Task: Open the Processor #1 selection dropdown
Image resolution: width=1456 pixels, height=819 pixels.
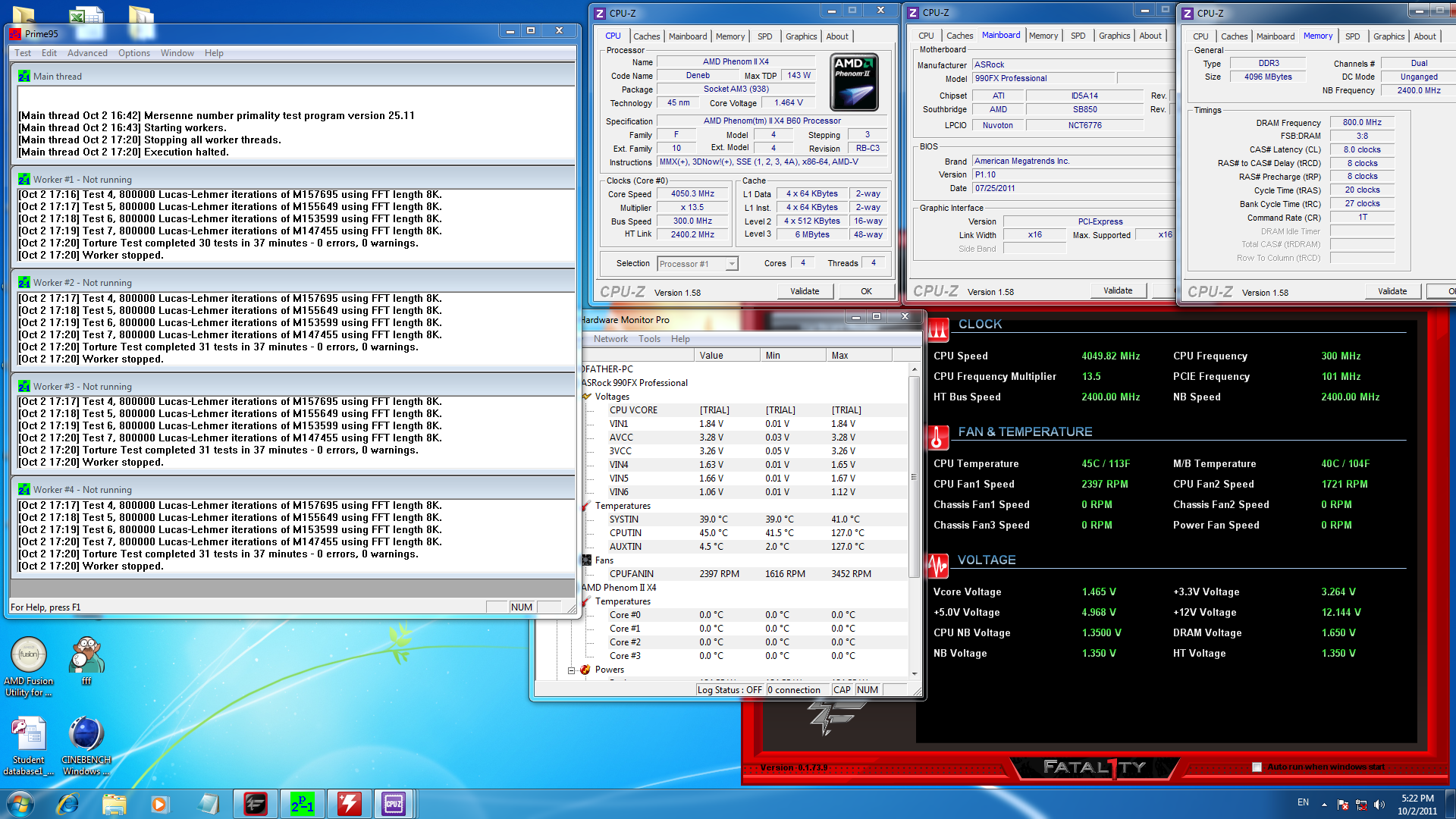Action: (x=731, y=264)
